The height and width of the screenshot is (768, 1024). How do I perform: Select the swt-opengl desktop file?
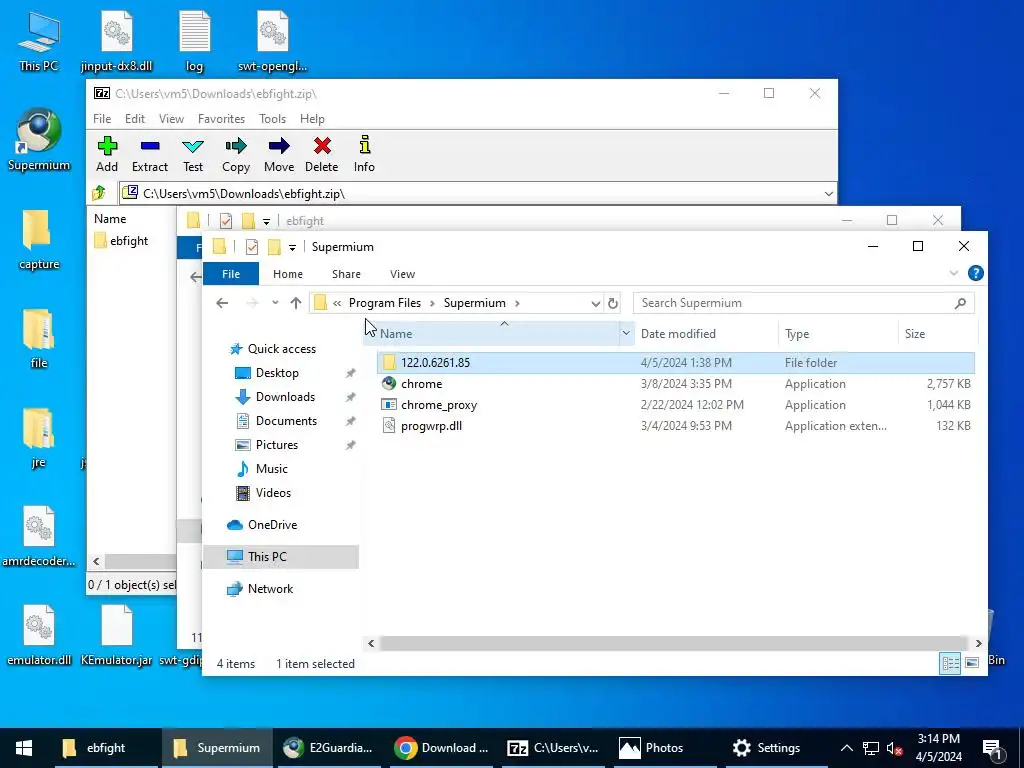pyautogui.click(x=273, y=43)
